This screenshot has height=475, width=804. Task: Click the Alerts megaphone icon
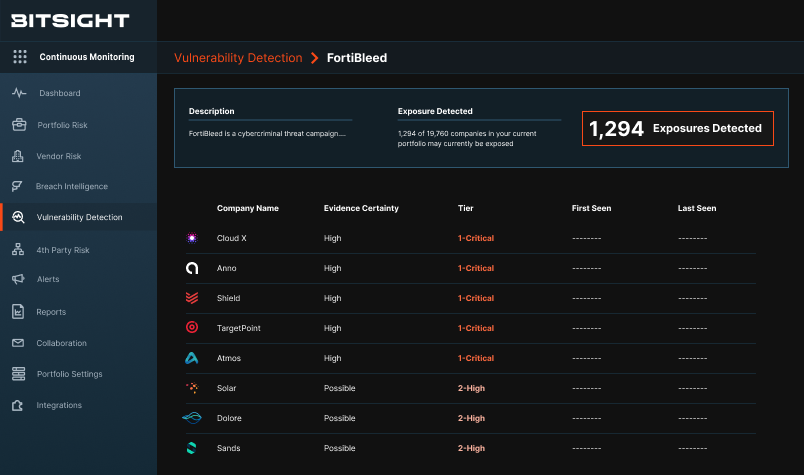(x=18, y=279)
